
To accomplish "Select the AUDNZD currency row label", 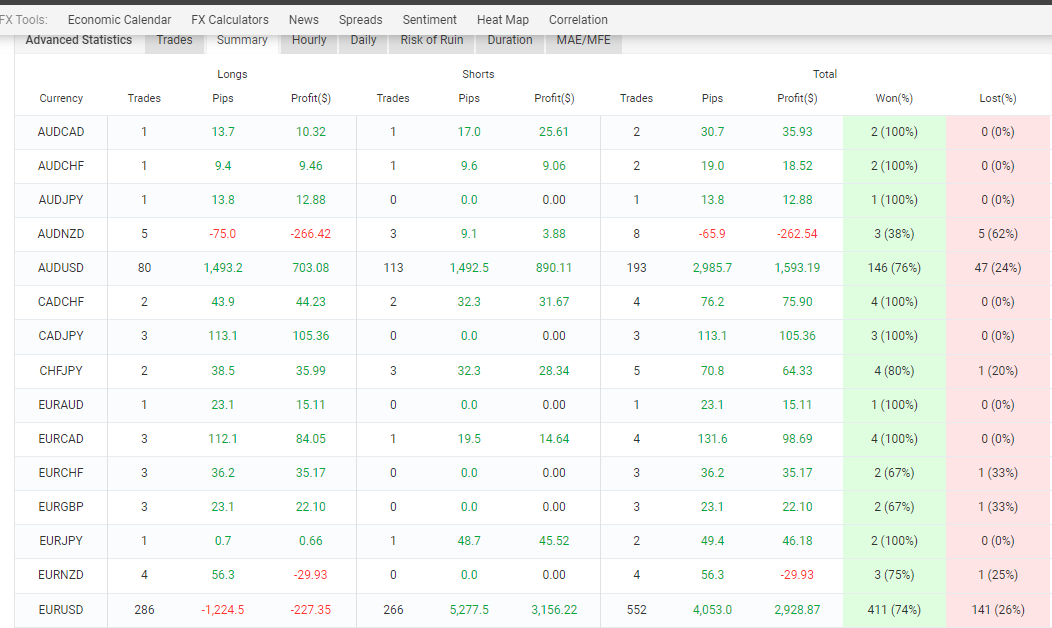I will coord(61,233).
